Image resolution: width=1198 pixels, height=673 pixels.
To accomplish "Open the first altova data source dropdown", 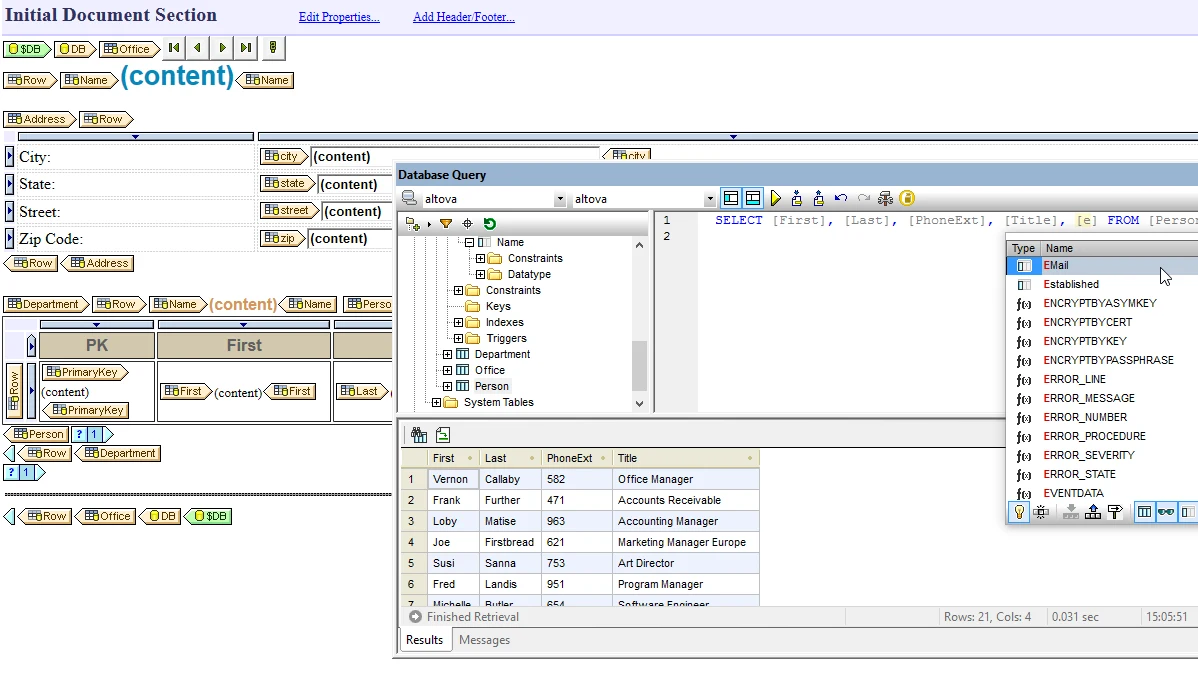I will [x=559, y=199].
